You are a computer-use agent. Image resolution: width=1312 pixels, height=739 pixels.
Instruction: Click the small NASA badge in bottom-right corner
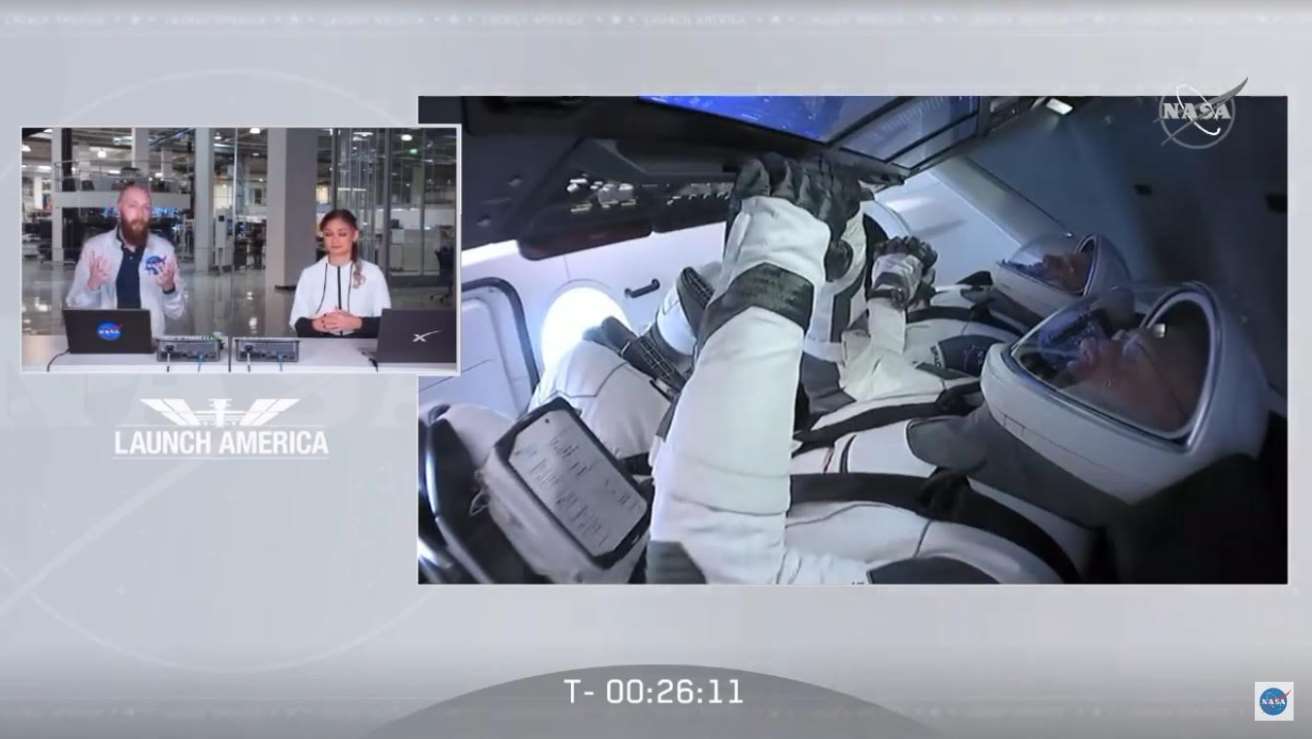point(1273,701)
